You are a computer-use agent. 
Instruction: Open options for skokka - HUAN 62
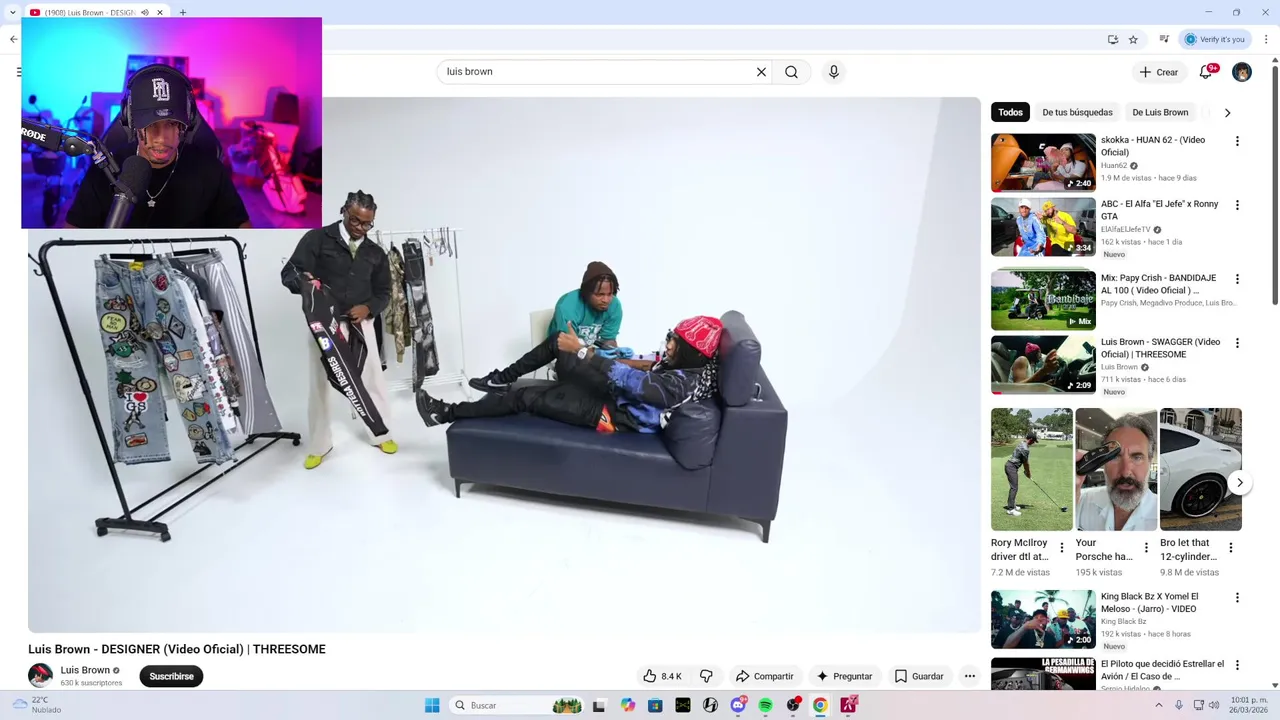pos(1237,141)
